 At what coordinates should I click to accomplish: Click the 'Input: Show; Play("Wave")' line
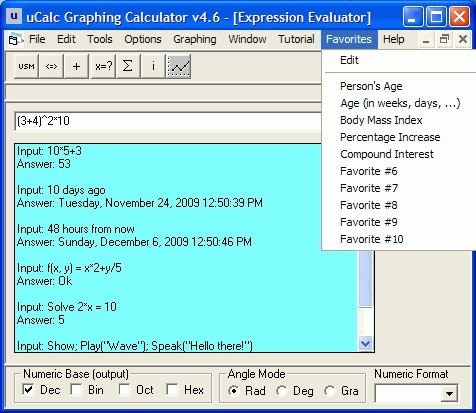point(135,346)
